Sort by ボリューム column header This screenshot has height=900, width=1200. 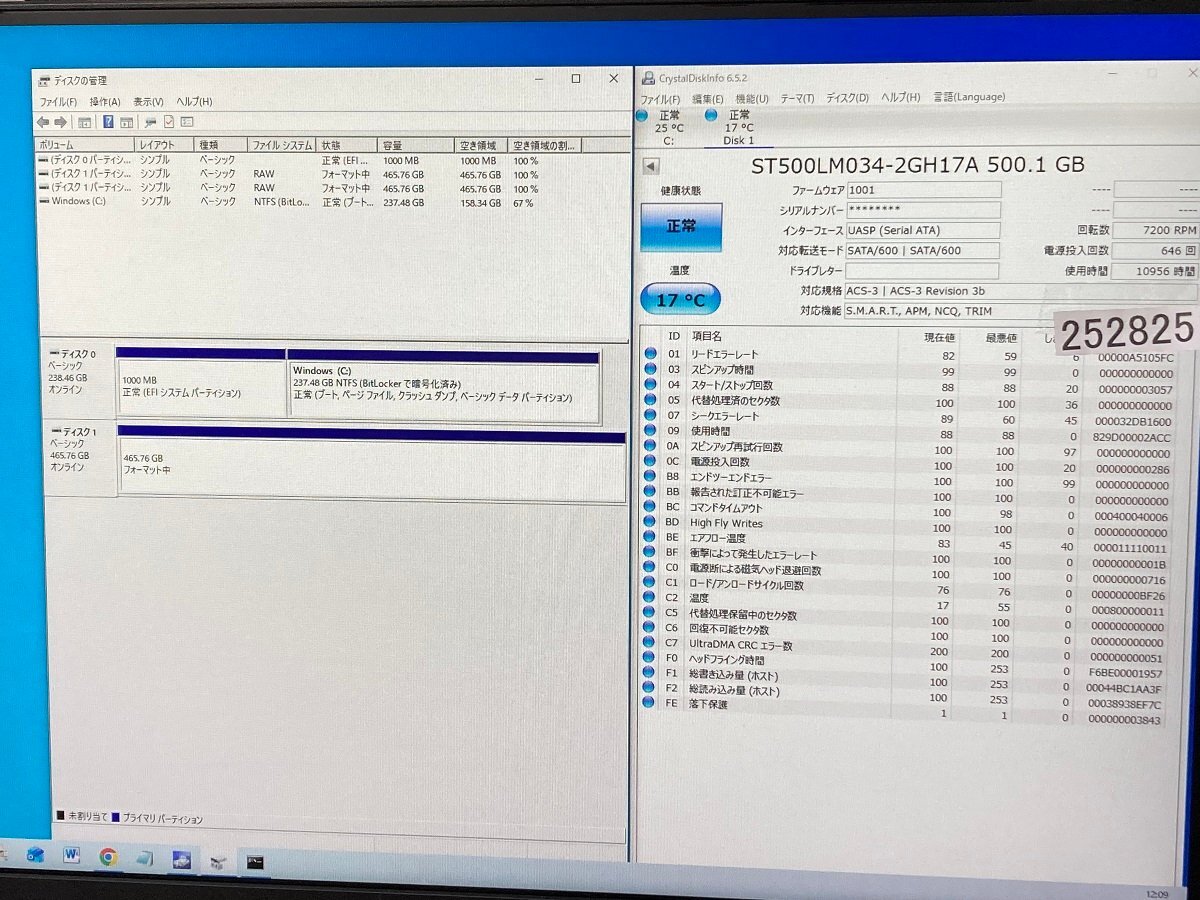click(85, 145)
